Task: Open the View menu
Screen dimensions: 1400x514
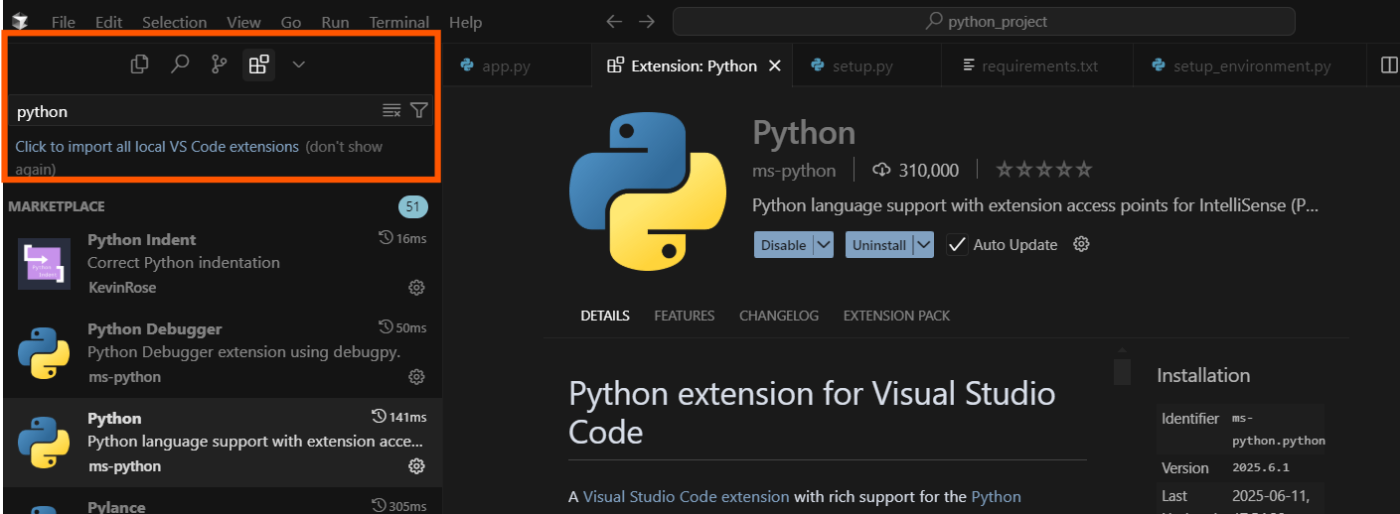Action: pyautogui.click(x=244, y=22)
